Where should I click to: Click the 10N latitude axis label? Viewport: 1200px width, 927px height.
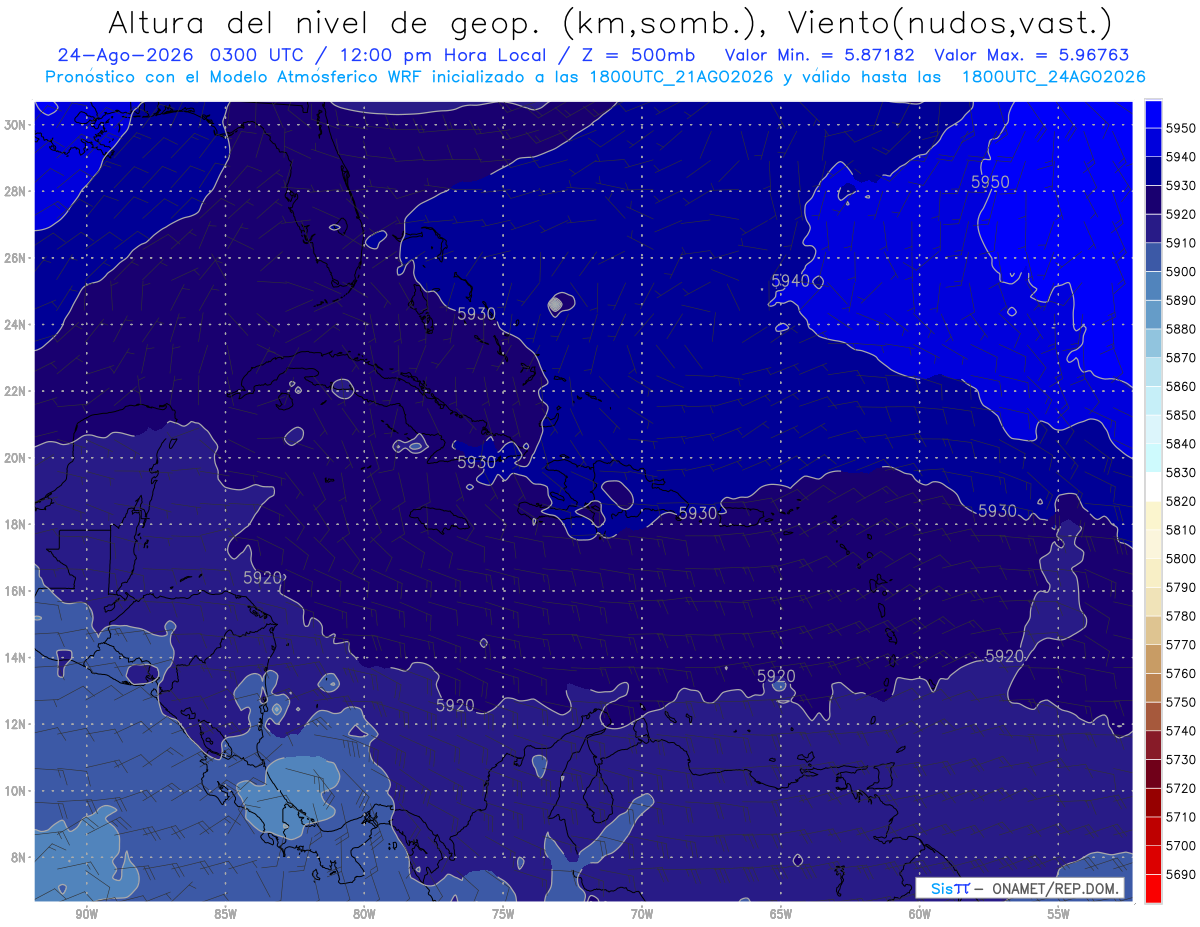[15, 790]
